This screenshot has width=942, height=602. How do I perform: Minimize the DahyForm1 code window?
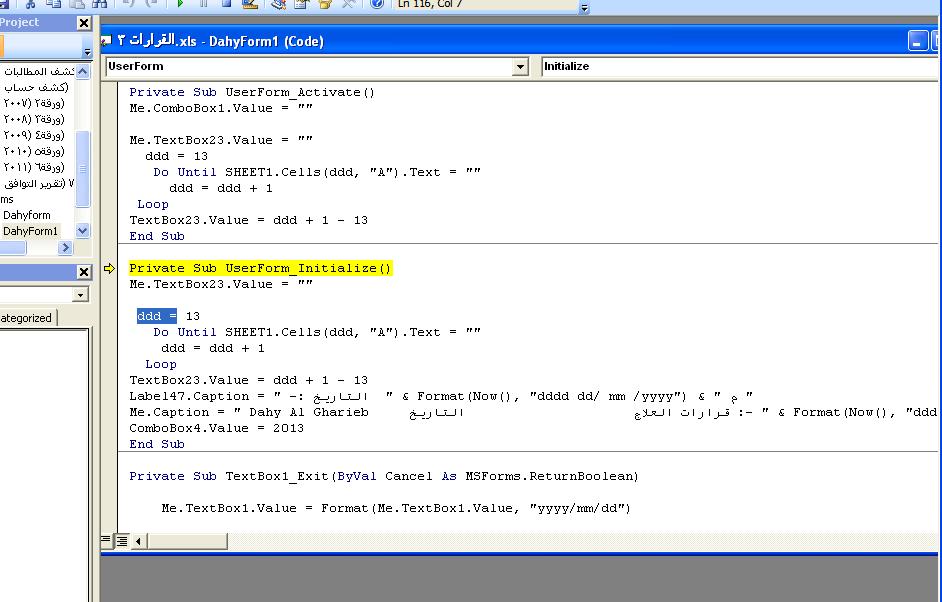coord(917,41)
